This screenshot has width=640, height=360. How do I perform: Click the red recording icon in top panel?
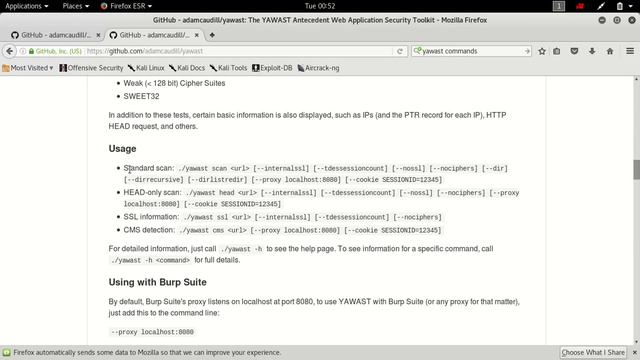[x=580, y=6]
